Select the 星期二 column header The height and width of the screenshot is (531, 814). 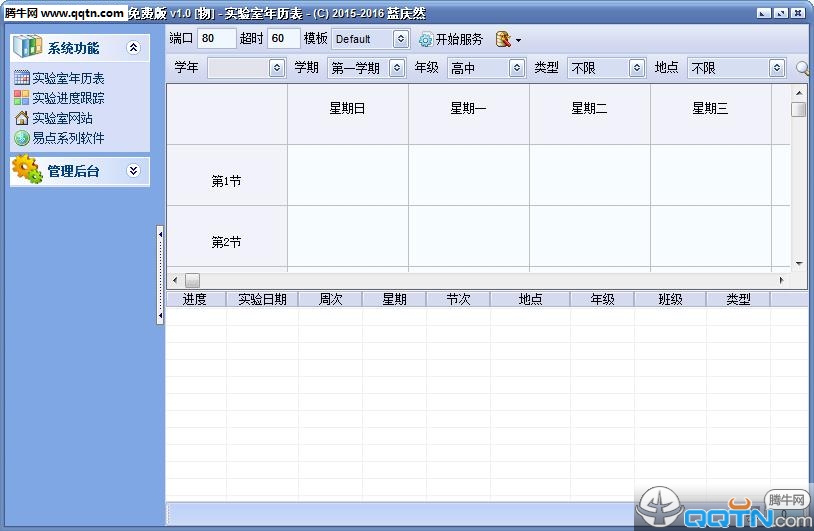click(x=590, y=114)
